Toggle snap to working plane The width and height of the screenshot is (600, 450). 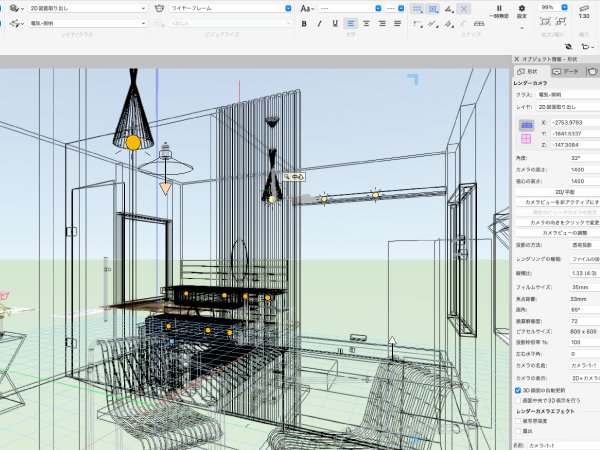(x=479, y=24)
